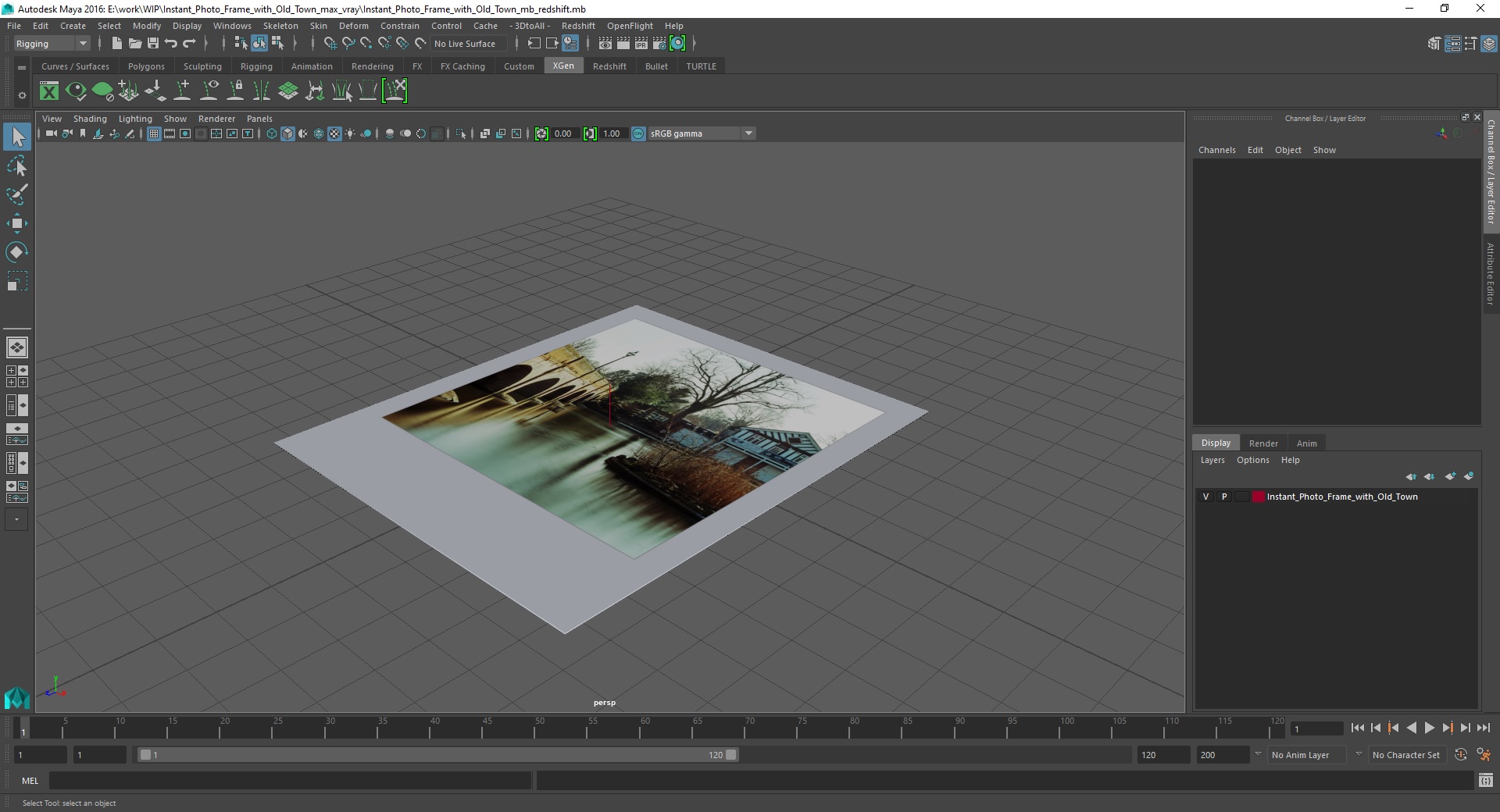Toggle sRGB gamma view transform ON button
Screen dimensions: 1500x812
(x=638, y=134)
